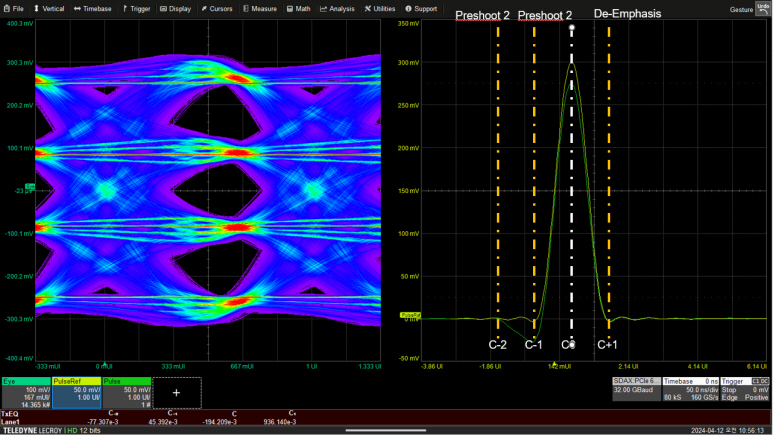The width and height of the screenshot is (773, 435).
Task: Open the Pulse trace descriptor box
Action: coord(127,393)
